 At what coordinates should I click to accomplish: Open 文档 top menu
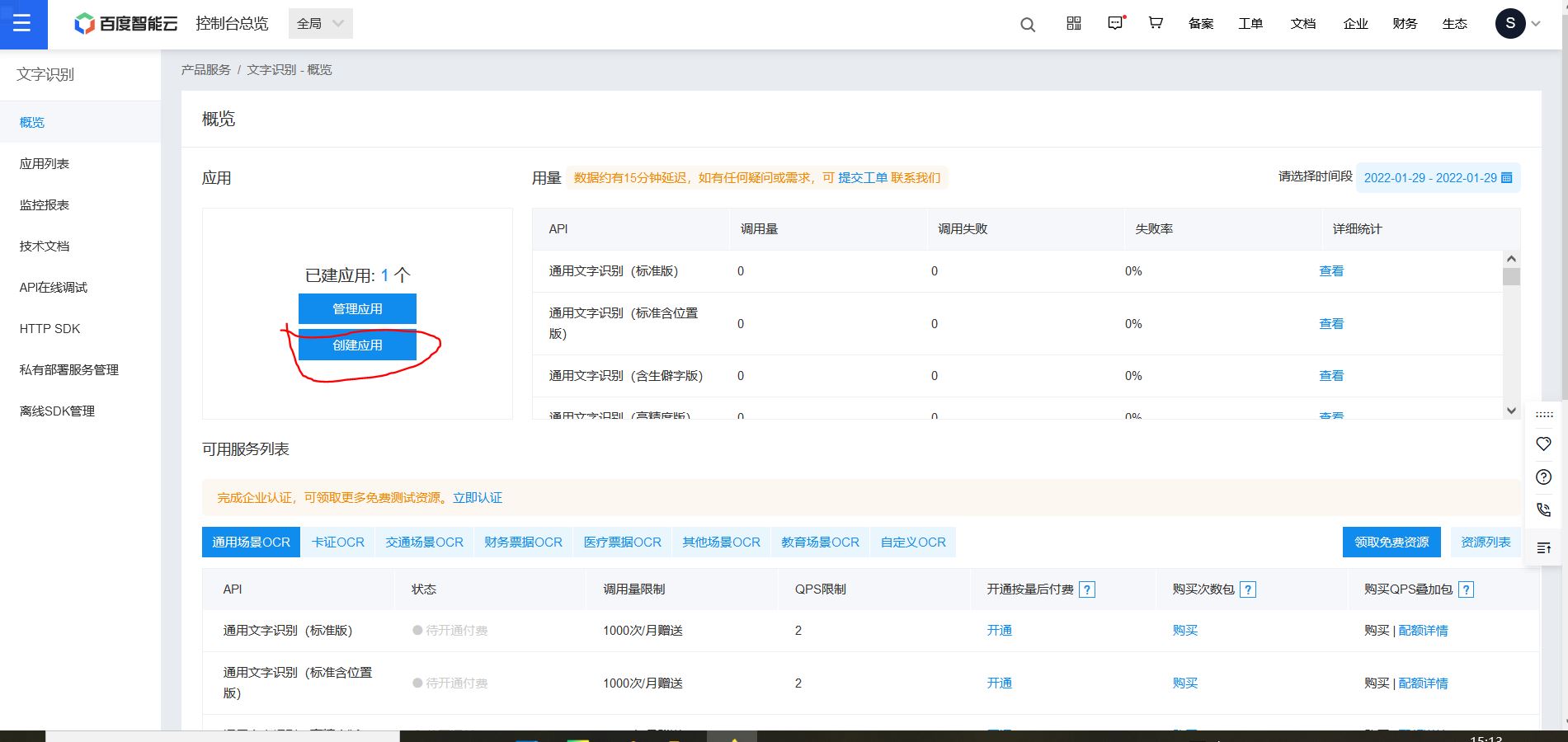click(1303, 24)
